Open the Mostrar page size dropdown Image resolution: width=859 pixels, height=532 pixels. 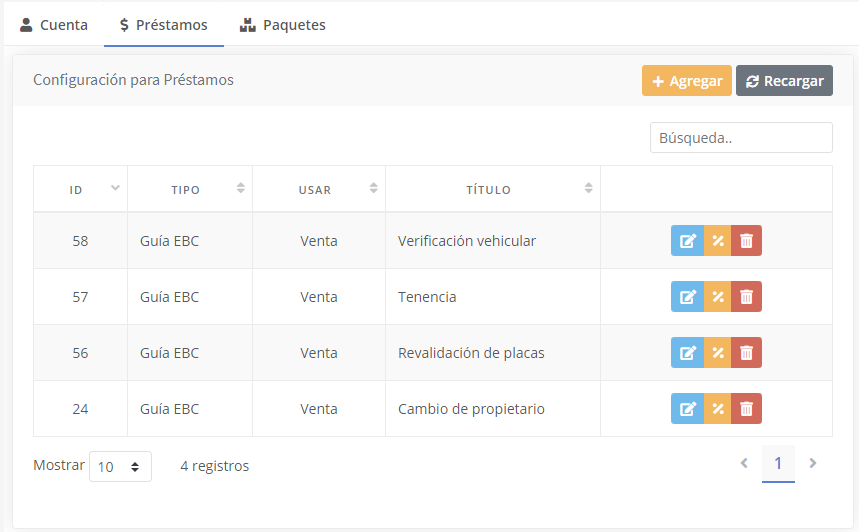[120, 466]
